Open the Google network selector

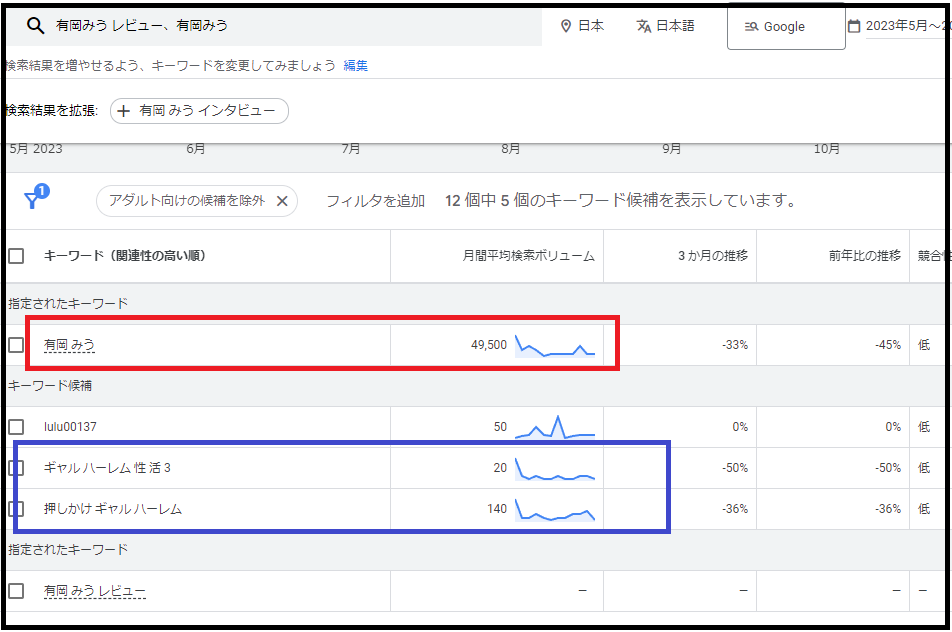[x=785, y=27]
